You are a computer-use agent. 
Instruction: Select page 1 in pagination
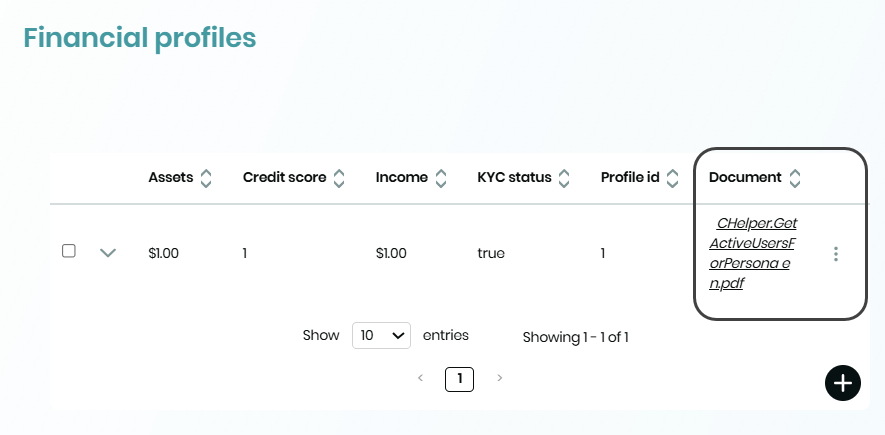(459, 378)
